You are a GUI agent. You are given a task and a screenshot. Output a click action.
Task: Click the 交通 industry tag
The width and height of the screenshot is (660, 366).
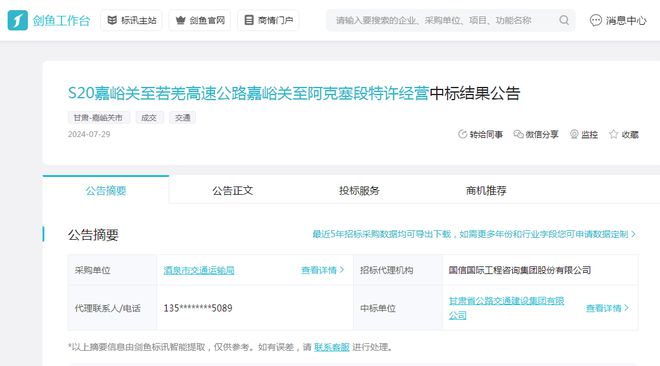(x=183, y=118)
